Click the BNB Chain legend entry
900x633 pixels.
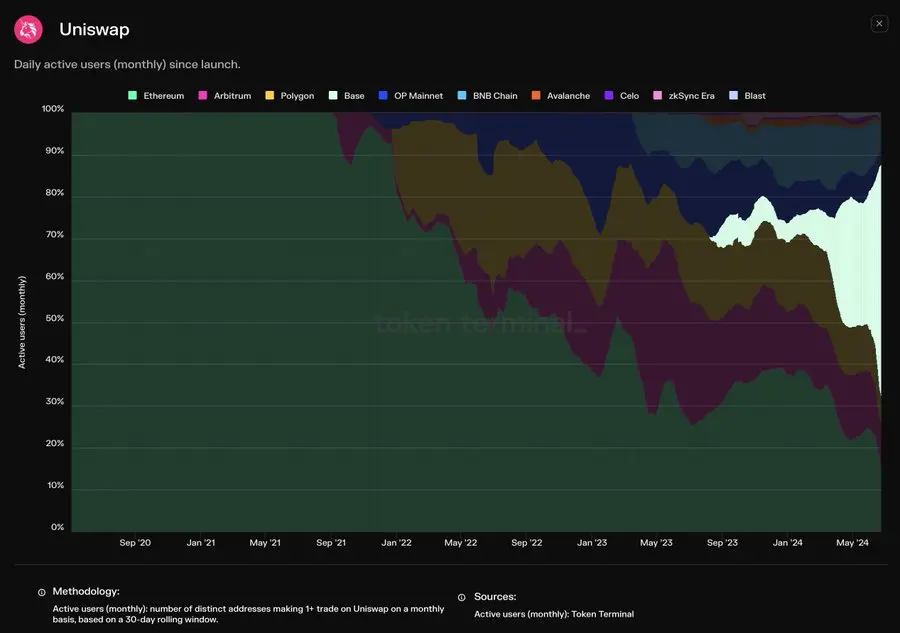(487, 96)
